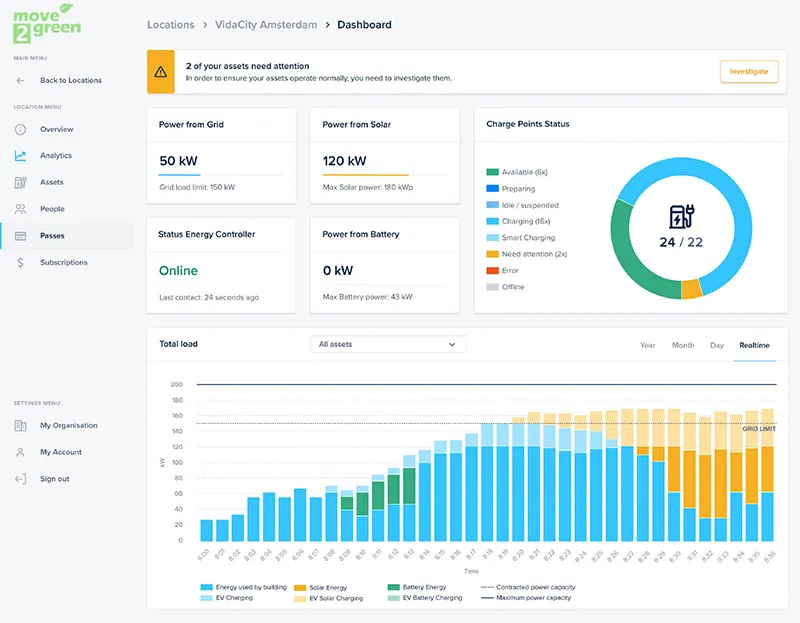Select the Realtime tab
Image resolution: width=800 pixels, height=623 pixels.
(754, 345)
